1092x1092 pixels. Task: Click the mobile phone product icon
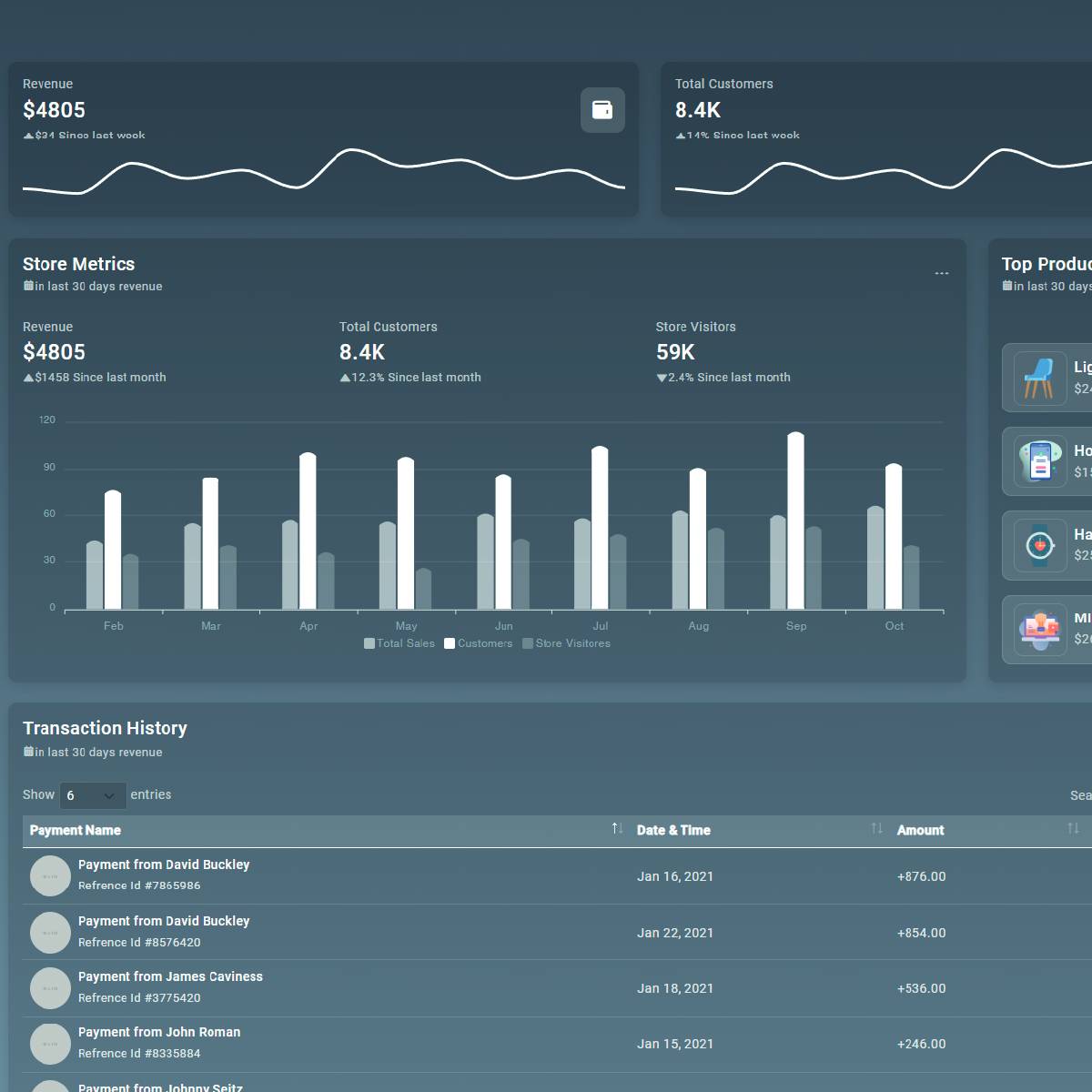(1039, 461)
